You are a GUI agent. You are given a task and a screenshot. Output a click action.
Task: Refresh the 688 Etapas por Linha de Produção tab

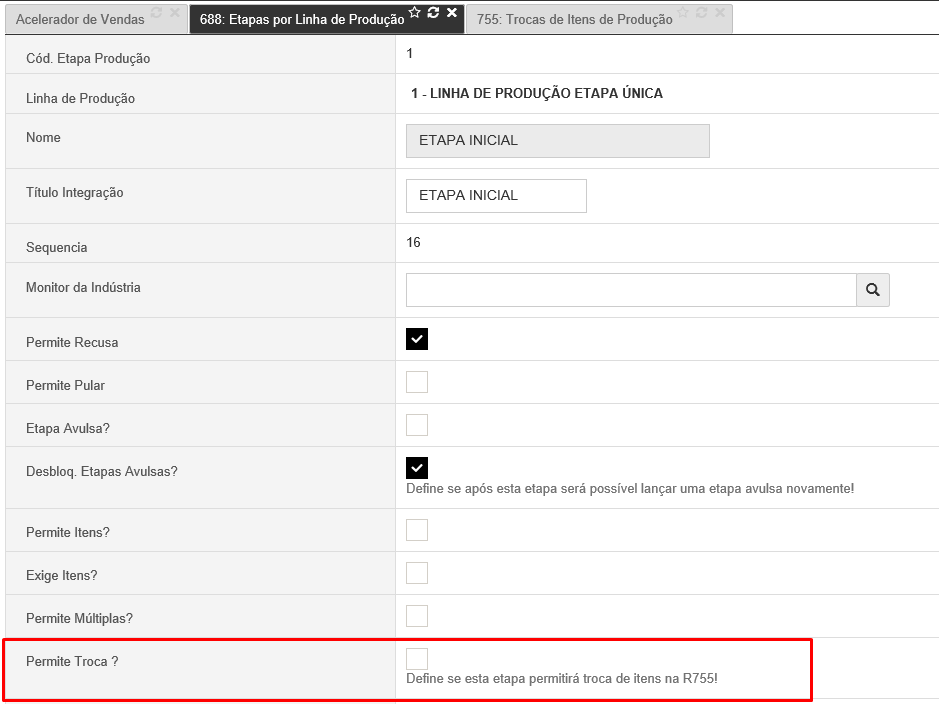[x=433, y=13]
